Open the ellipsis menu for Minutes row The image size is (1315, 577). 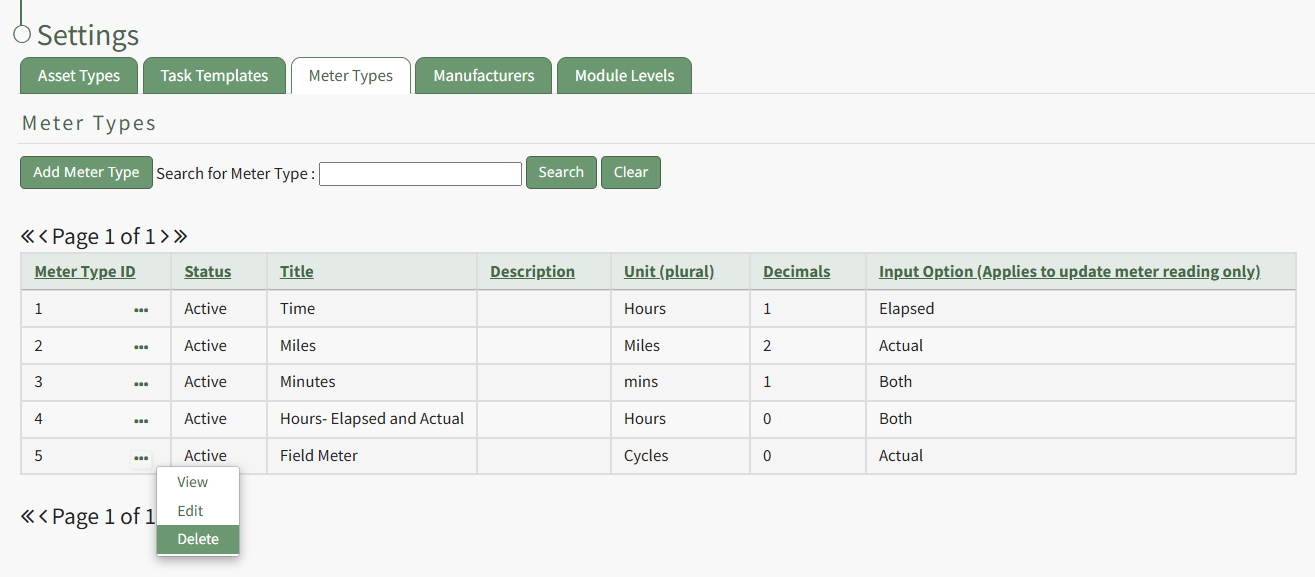141,383
